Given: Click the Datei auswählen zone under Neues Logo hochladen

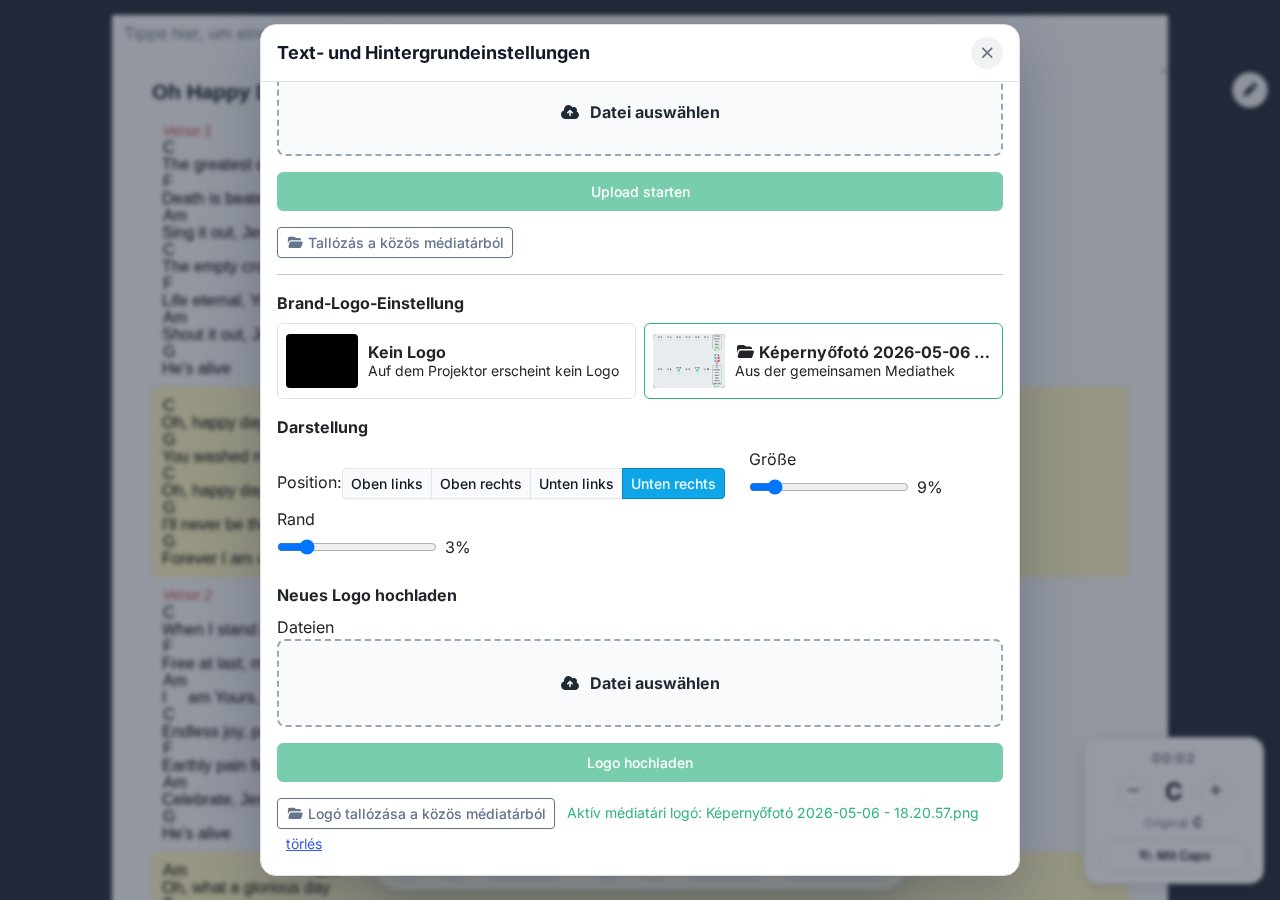Looking at the screenshot, I should [x=640, y=683].
